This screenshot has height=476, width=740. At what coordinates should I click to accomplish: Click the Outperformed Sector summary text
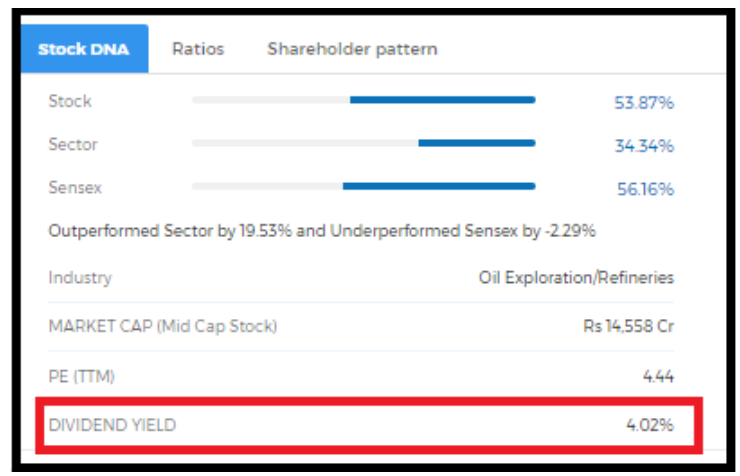pyautogui.click(x=322, y=231)
